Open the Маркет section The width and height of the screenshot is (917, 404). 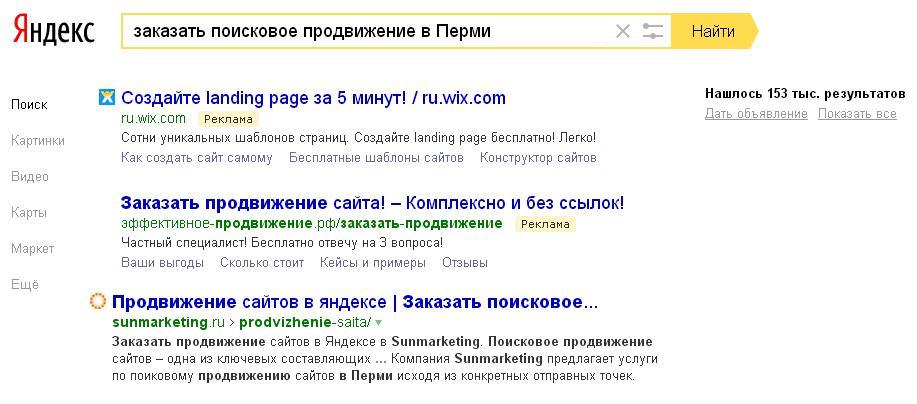click(33, 249)
